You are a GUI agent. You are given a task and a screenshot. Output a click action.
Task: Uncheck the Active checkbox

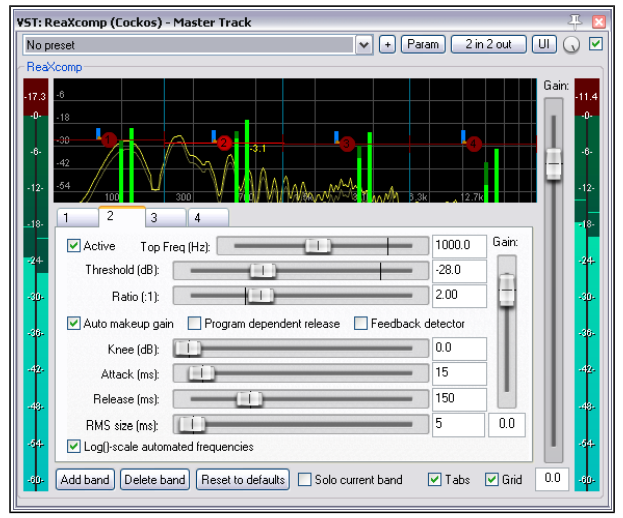[x=73, y=246]
